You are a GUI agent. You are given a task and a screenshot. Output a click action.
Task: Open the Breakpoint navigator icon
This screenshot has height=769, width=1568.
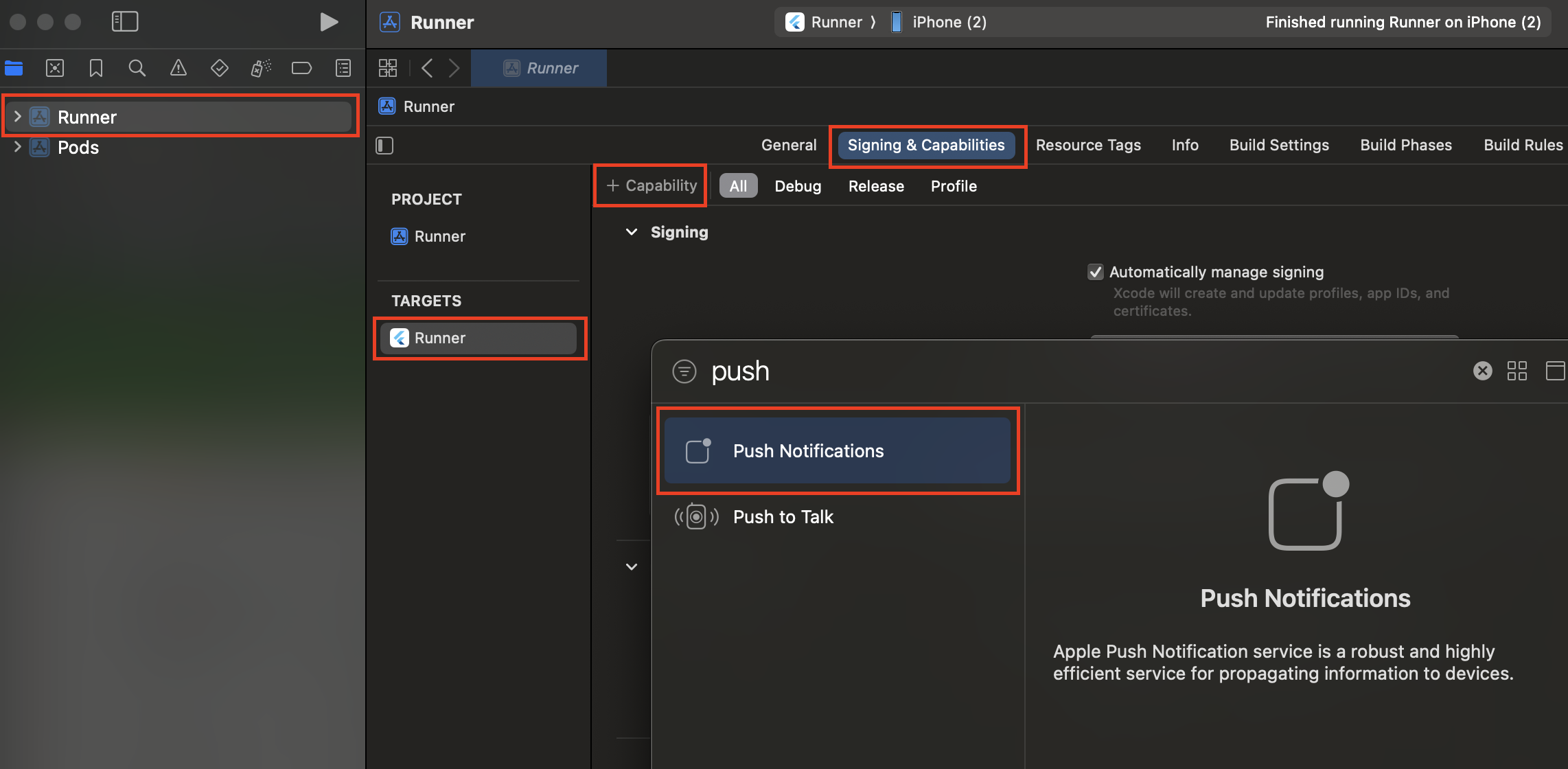(302, 68)
